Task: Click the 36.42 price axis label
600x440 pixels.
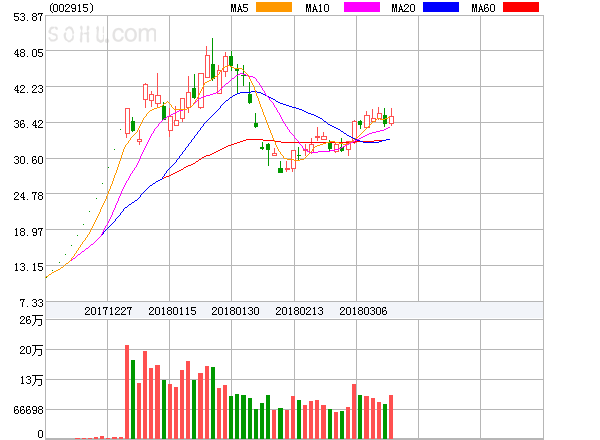Action: coord(28,124)
